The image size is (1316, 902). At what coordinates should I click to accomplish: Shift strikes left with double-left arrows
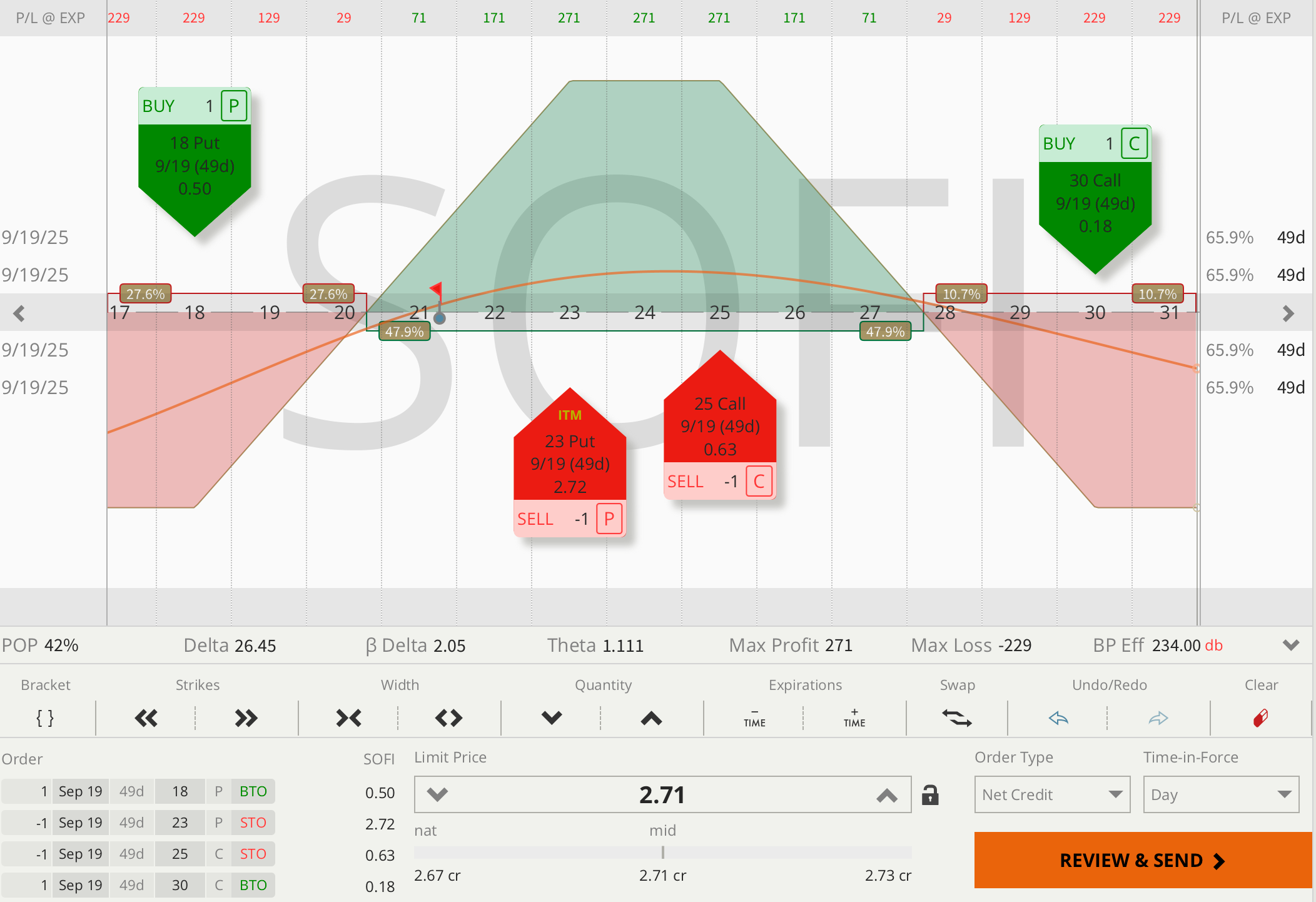tap(146, 717)
